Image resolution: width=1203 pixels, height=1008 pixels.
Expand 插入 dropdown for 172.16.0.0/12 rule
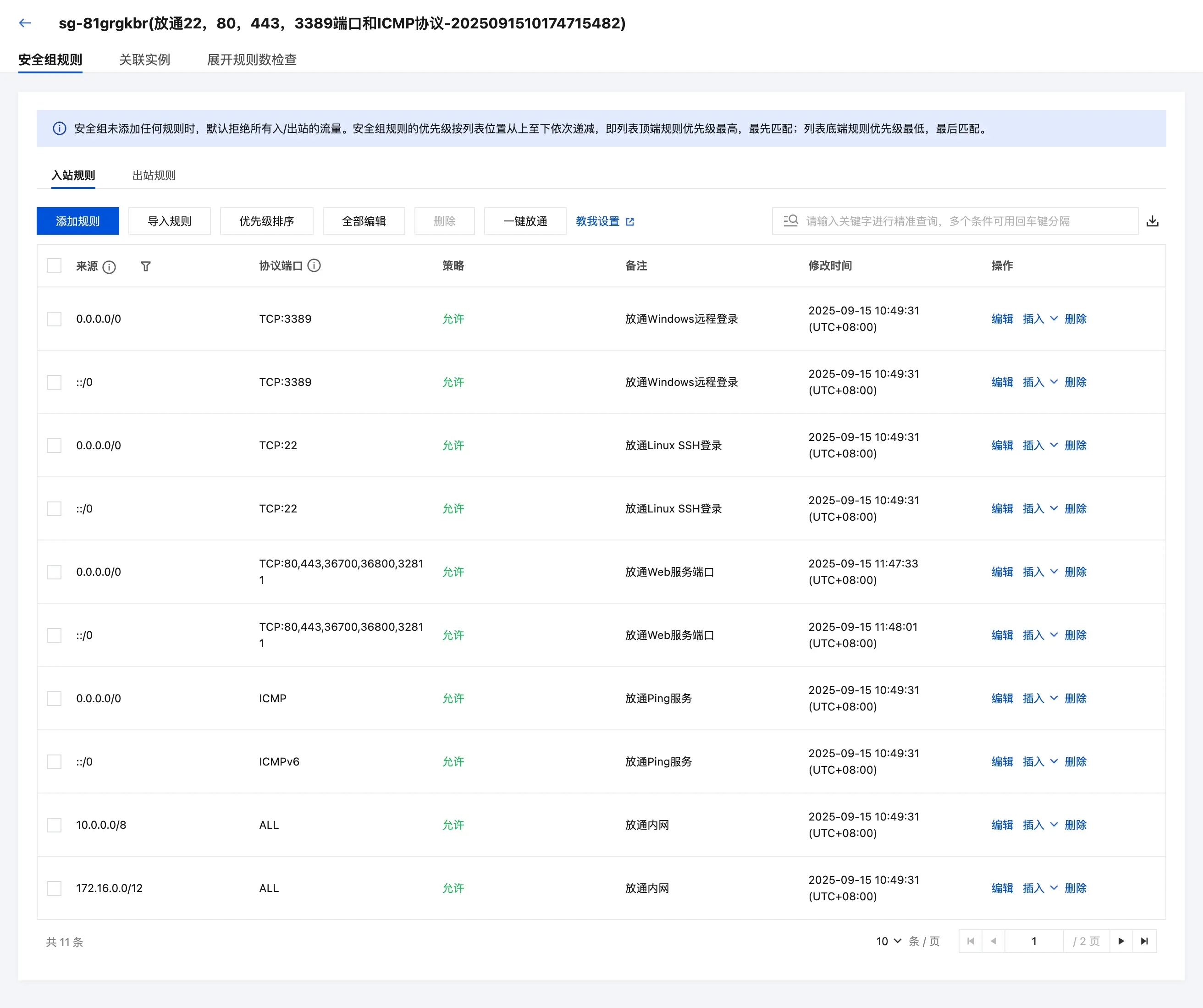pyautogui.click(x=1053, y=888)
